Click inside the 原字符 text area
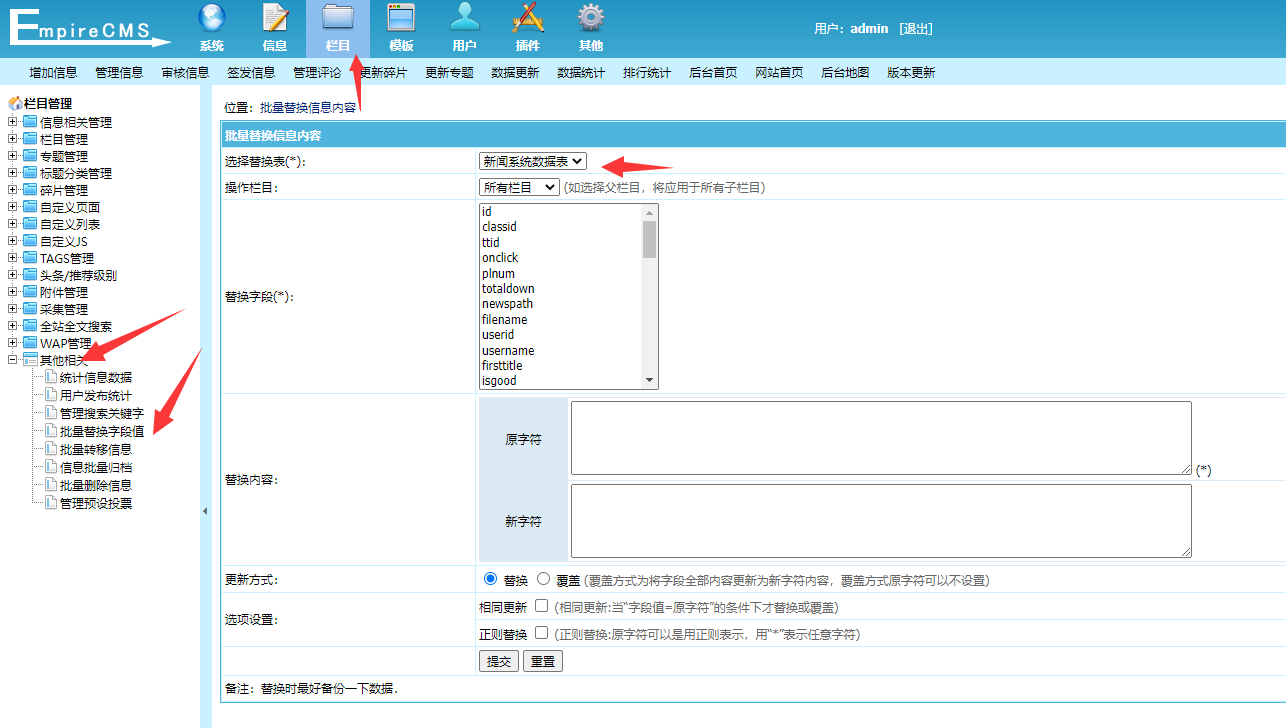 pos(880,437)
